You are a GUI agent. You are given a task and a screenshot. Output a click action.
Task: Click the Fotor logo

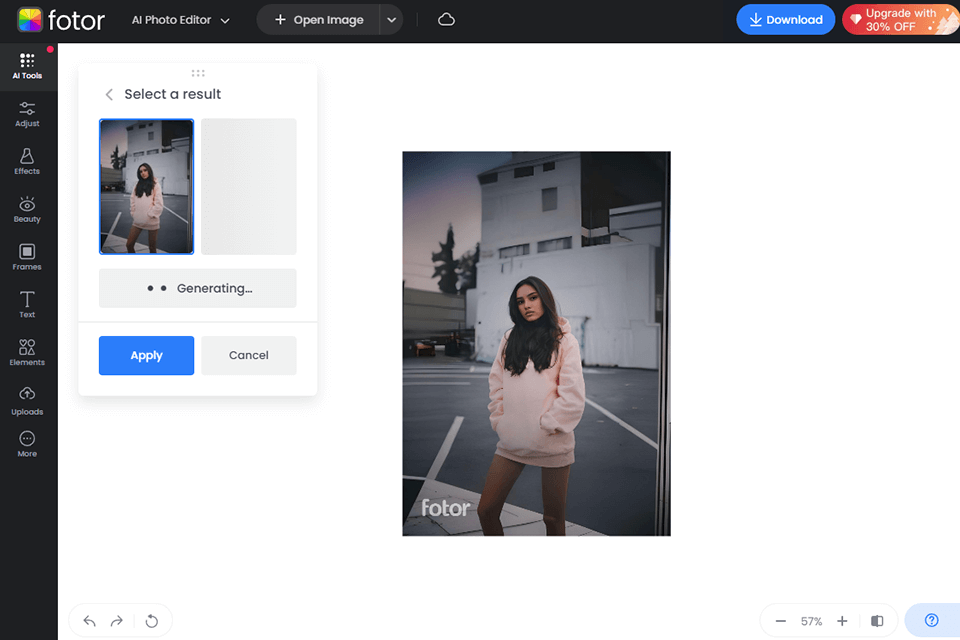click(x=61, y=20)
